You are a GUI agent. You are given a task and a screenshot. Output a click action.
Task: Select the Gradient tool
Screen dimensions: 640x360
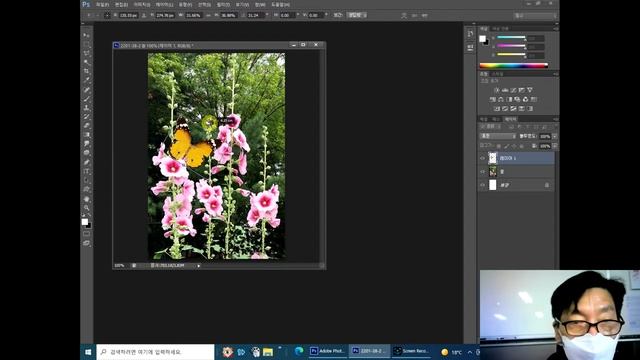point(87,135)
